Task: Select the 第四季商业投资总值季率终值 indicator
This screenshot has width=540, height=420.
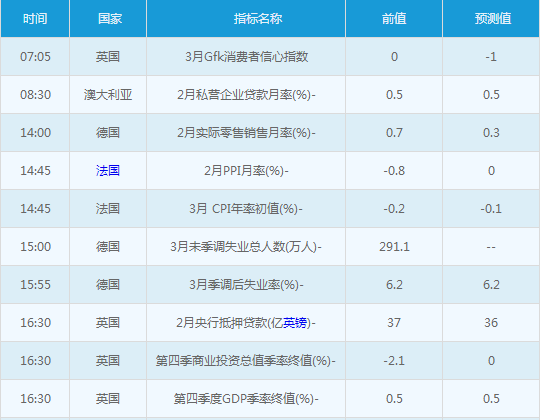Action: (x=246, y=361)
